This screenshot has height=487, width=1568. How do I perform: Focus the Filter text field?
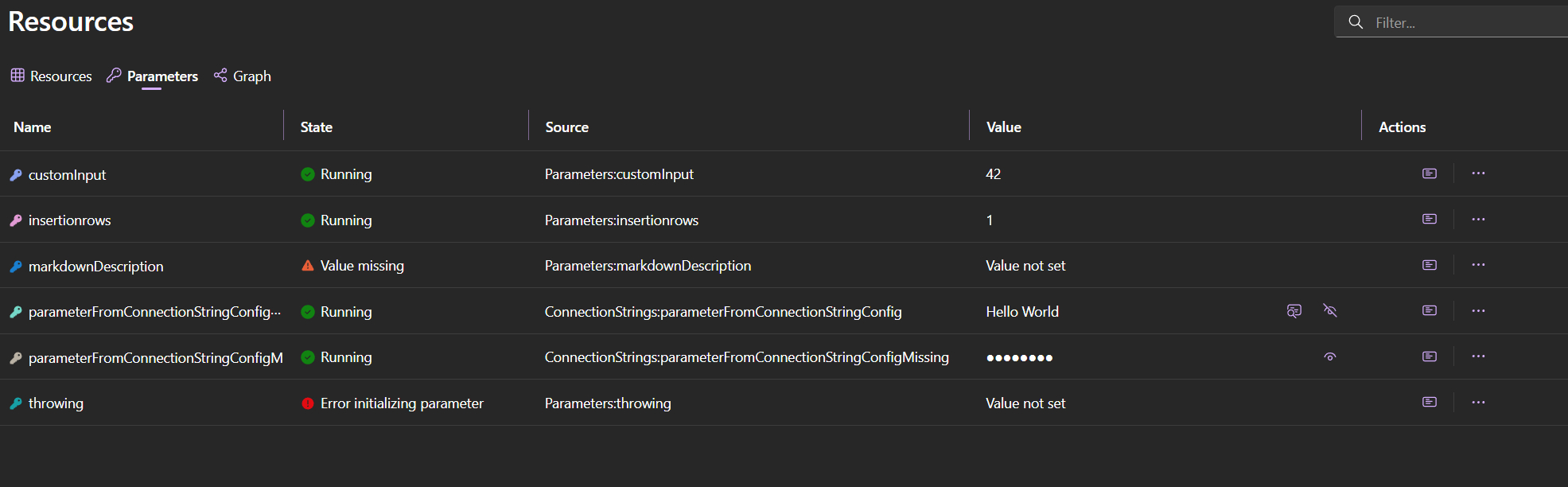(1464, 23)
